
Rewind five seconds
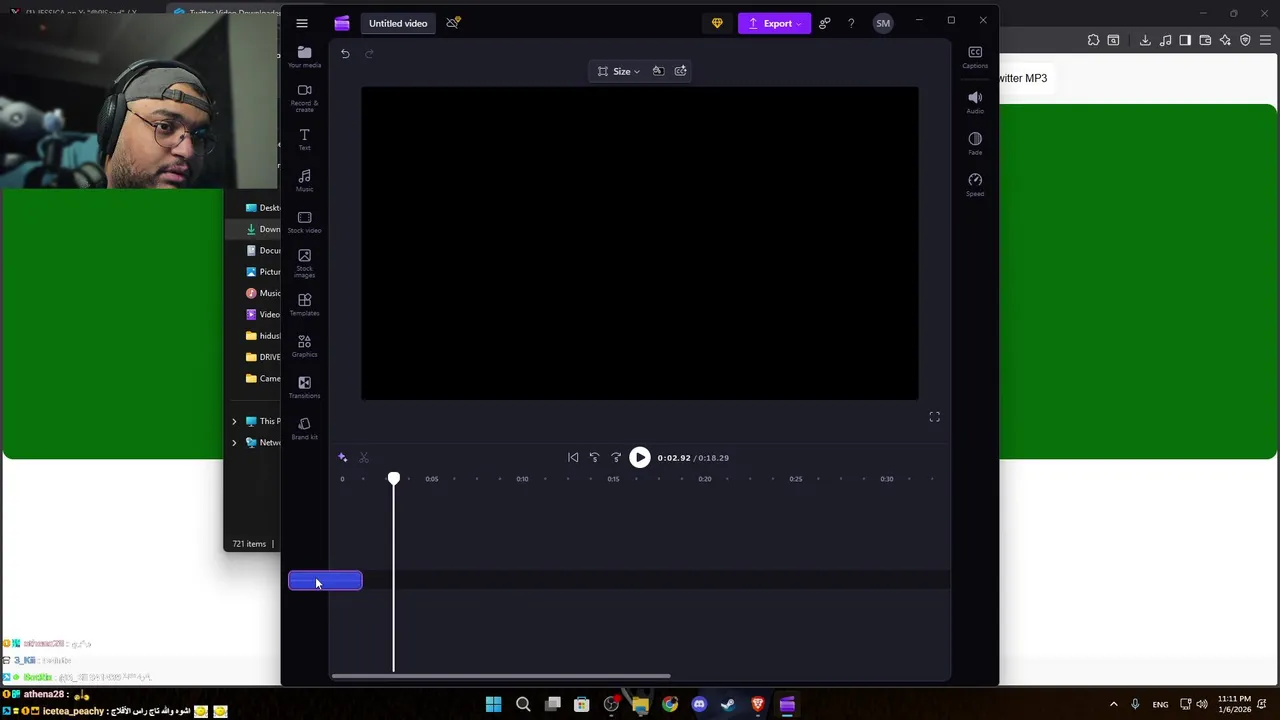[594, 458]
